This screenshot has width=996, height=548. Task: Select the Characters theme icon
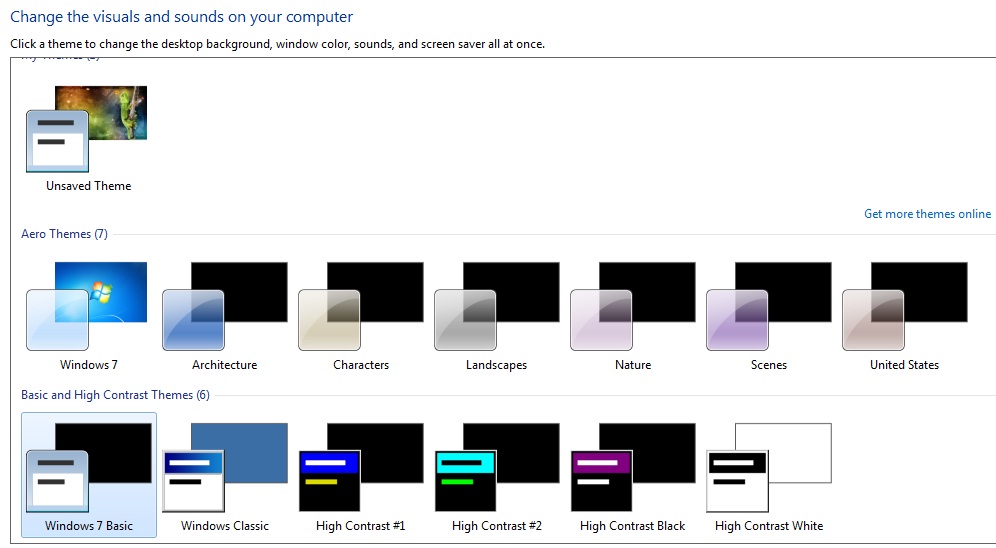click(361, 306)
